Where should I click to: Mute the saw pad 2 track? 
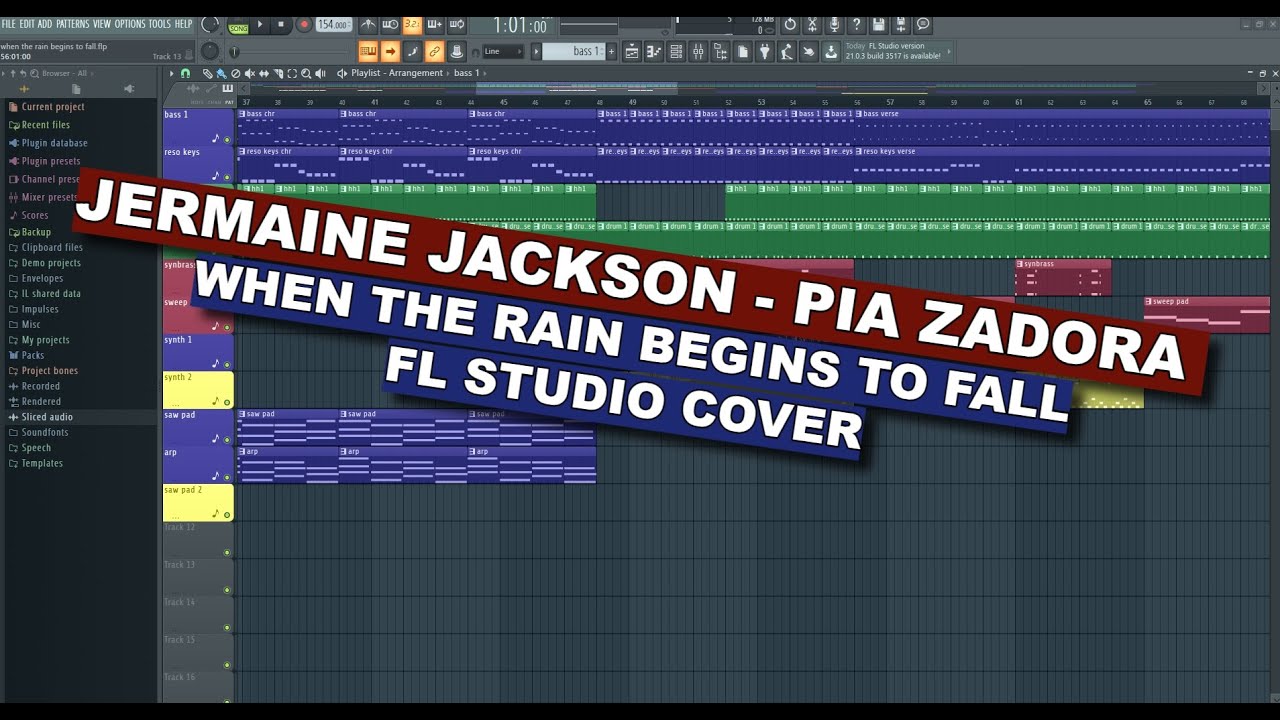tap(227, 514)
